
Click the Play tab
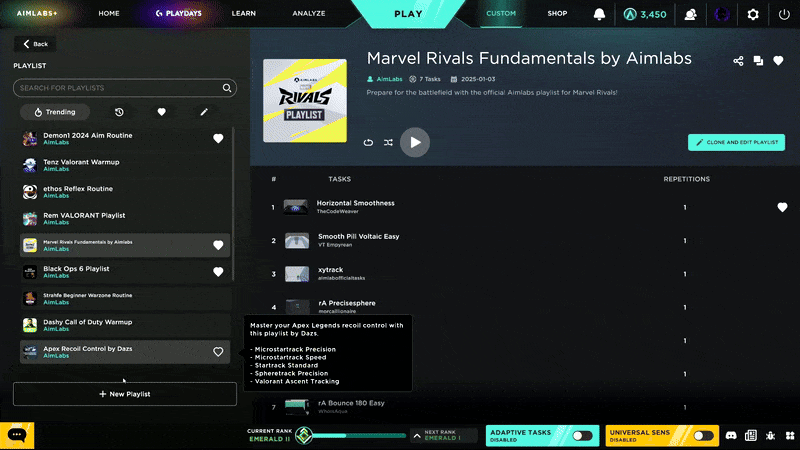[408, 14]
